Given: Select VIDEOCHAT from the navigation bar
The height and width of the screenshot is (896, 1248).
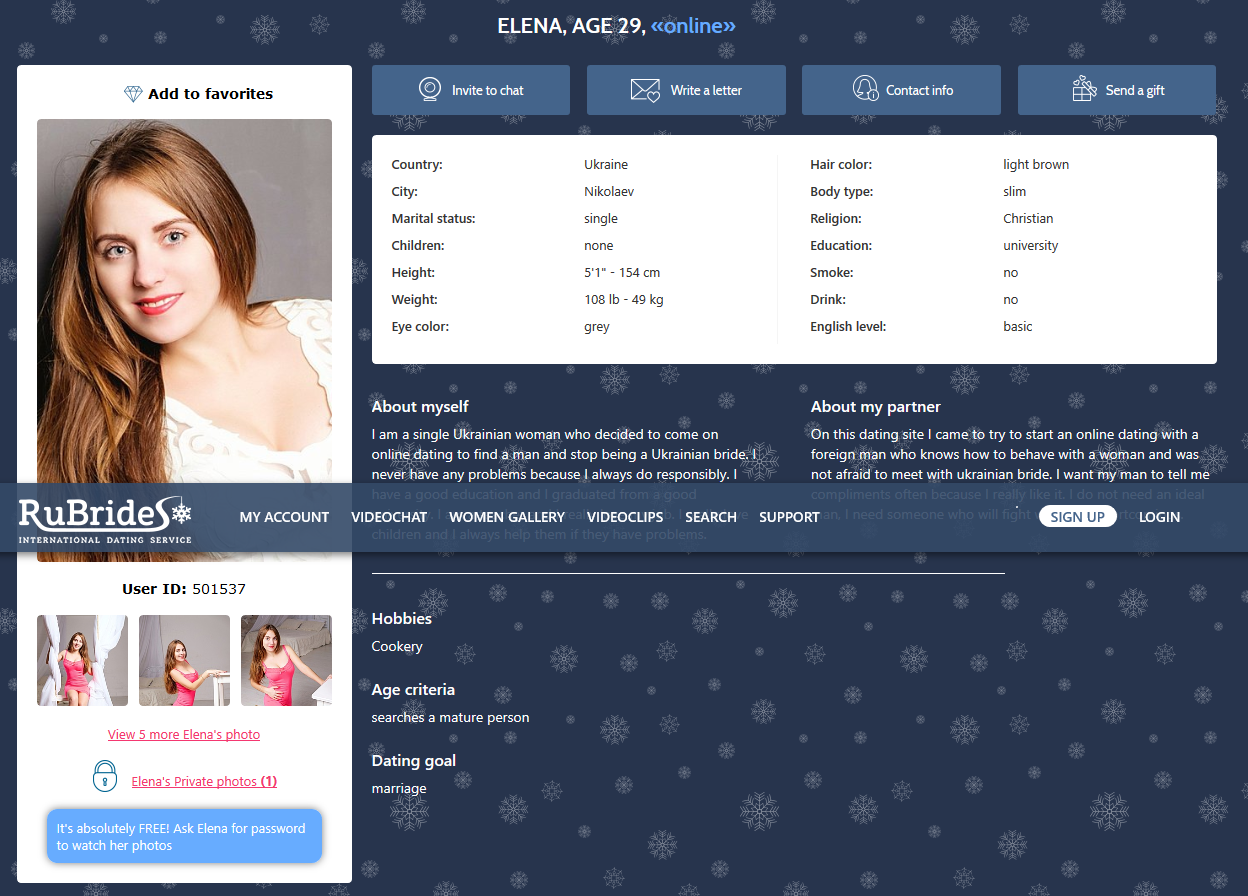Looking at the screenshot, I should pos(388,517).
